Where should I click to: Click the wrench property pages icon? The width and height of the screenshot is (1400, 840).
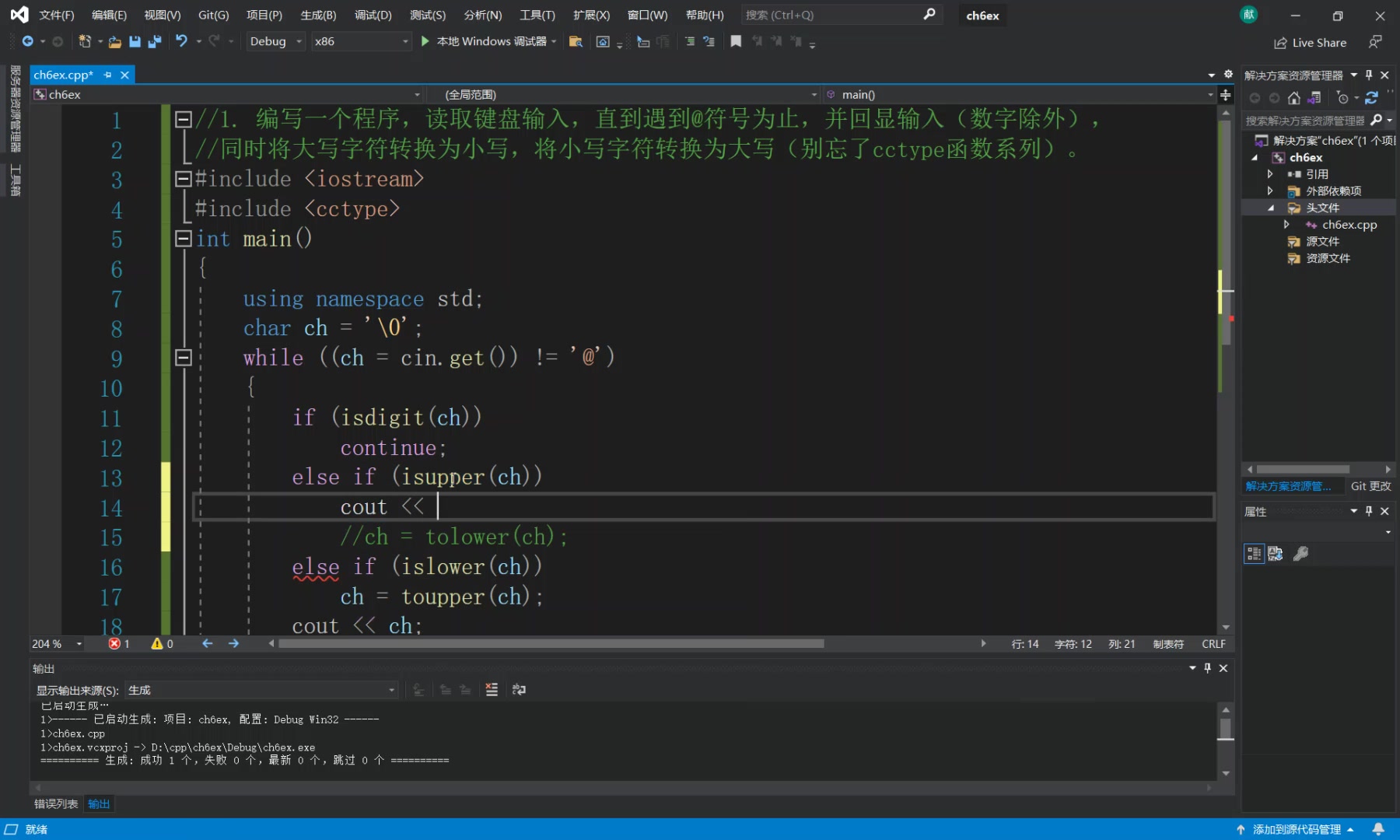pyautogui.click(x=1300, y=553)
